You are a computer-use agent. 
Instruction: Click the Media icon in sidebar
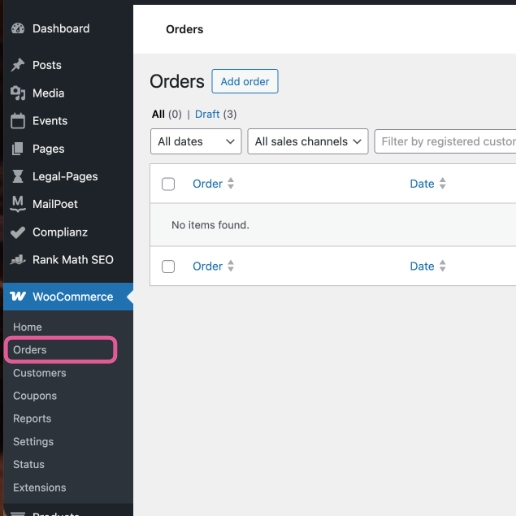18,93
